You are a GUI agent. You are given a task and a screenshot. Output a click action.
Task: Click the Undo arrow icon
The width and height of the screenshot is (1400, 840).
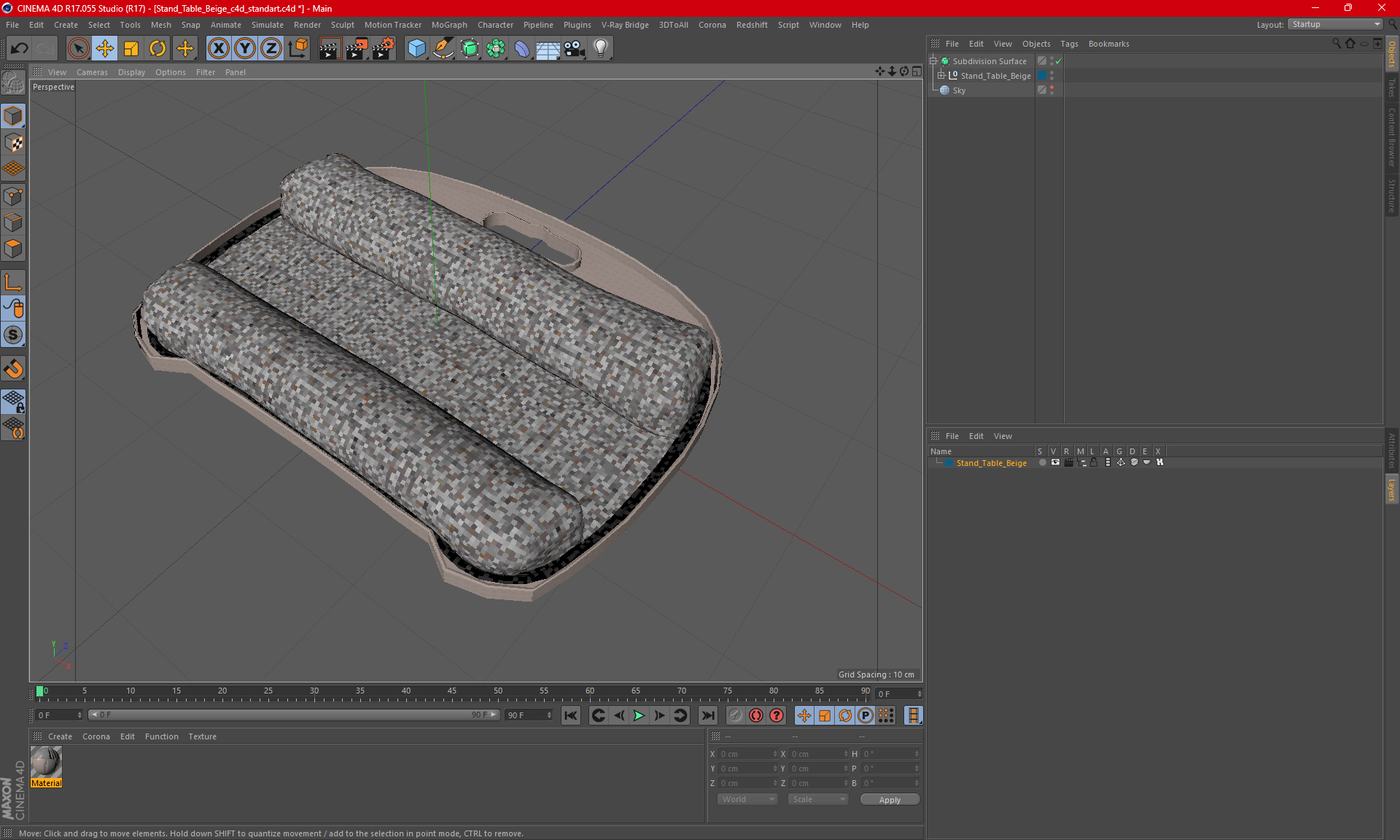coord(20,48)
